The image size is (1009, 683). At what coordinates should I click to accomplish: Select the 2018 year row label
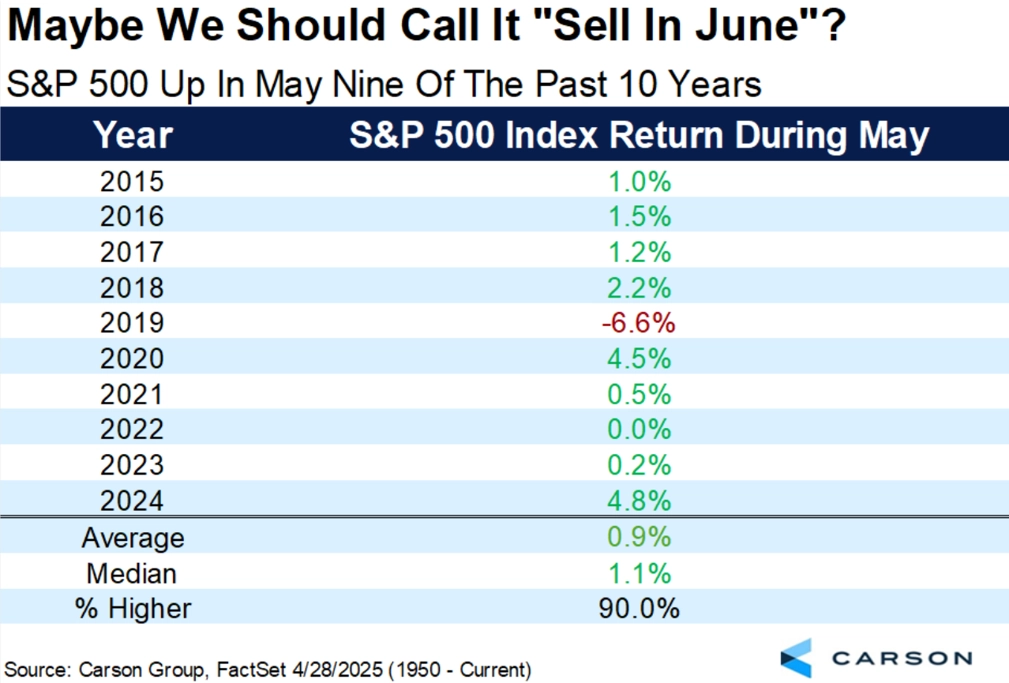coord(132,287)
